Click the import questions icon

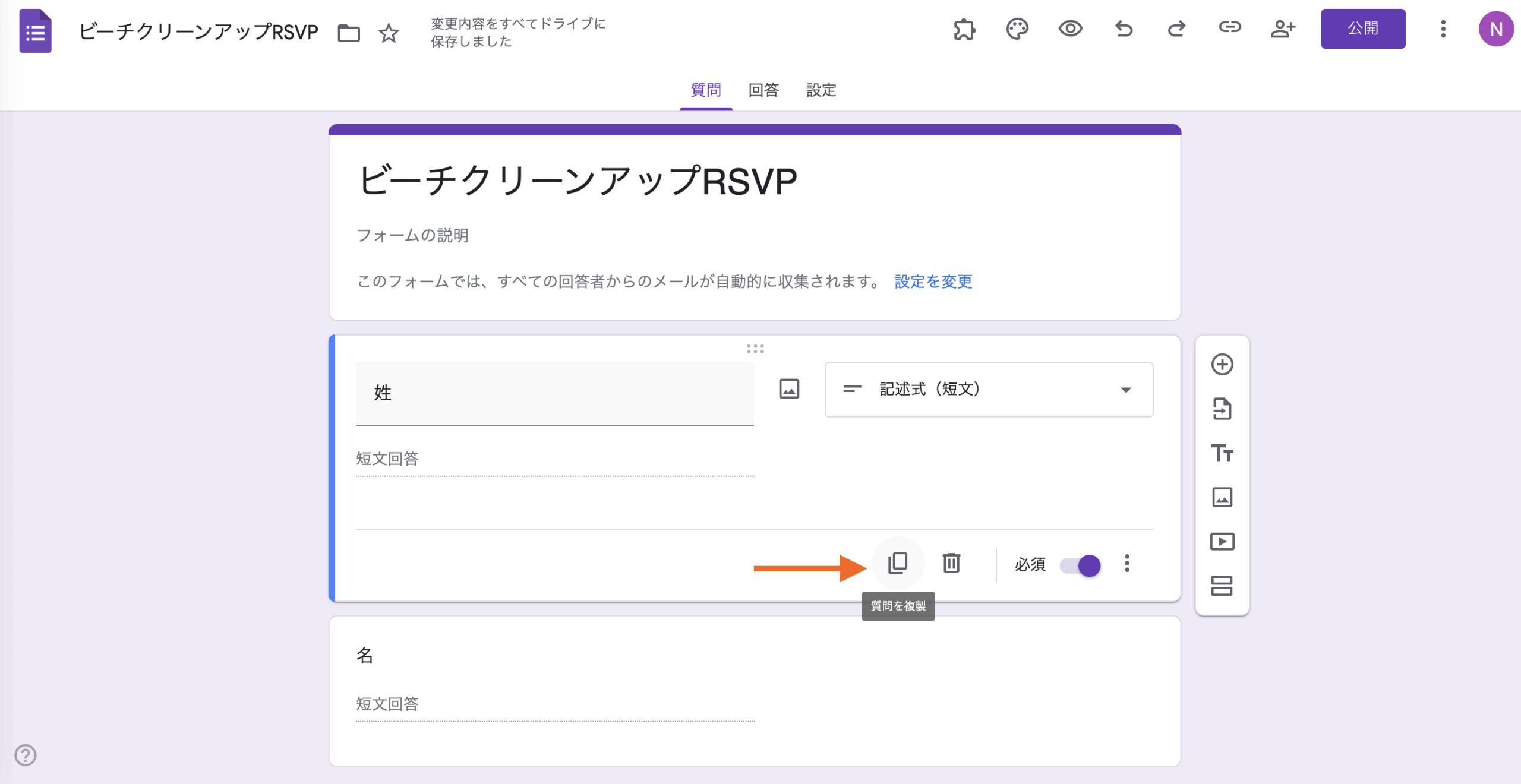(1222, 409)
